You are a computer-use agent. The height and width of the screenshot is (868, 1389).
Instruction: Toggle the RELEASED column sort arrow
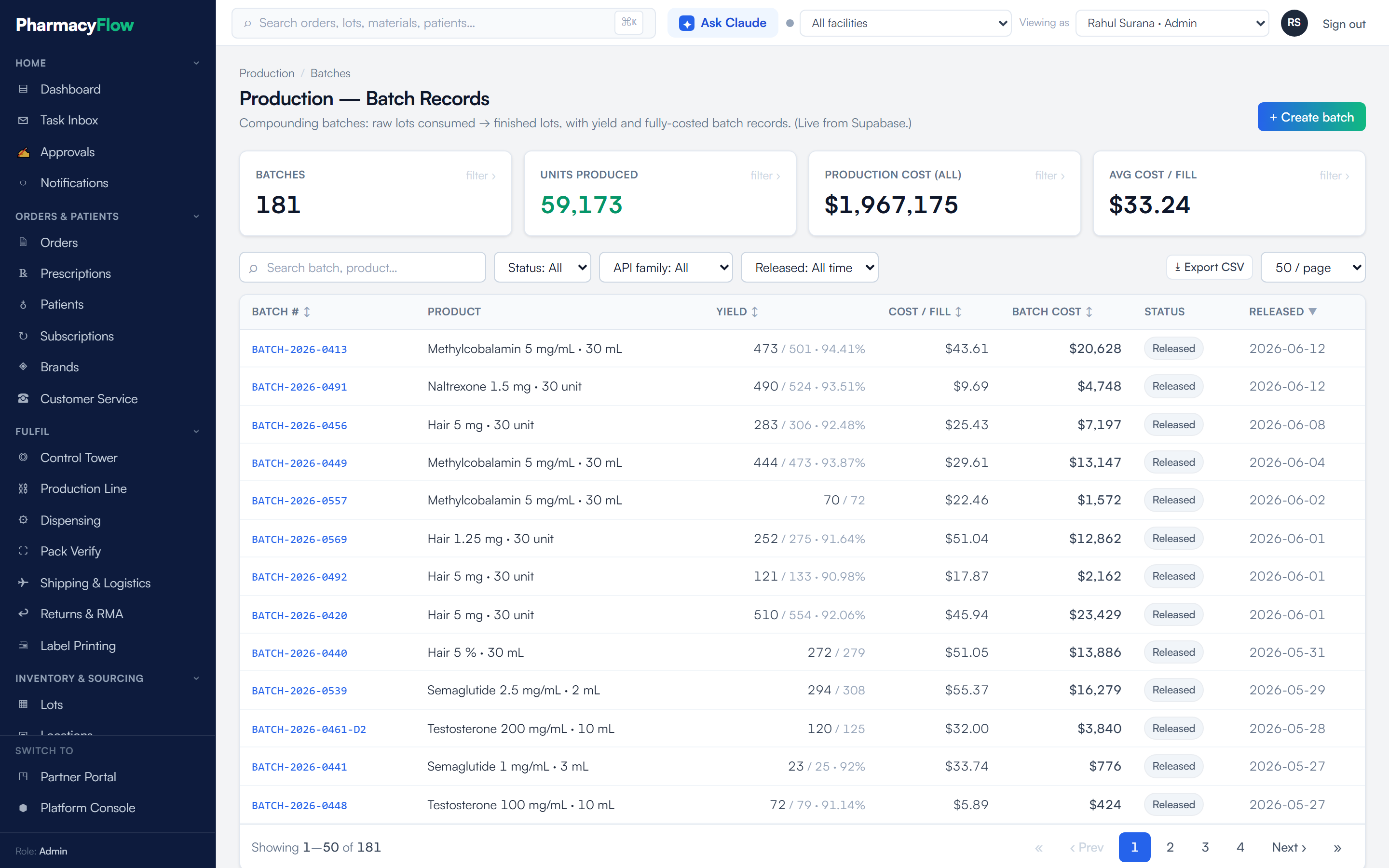[x=1313, y=312]
